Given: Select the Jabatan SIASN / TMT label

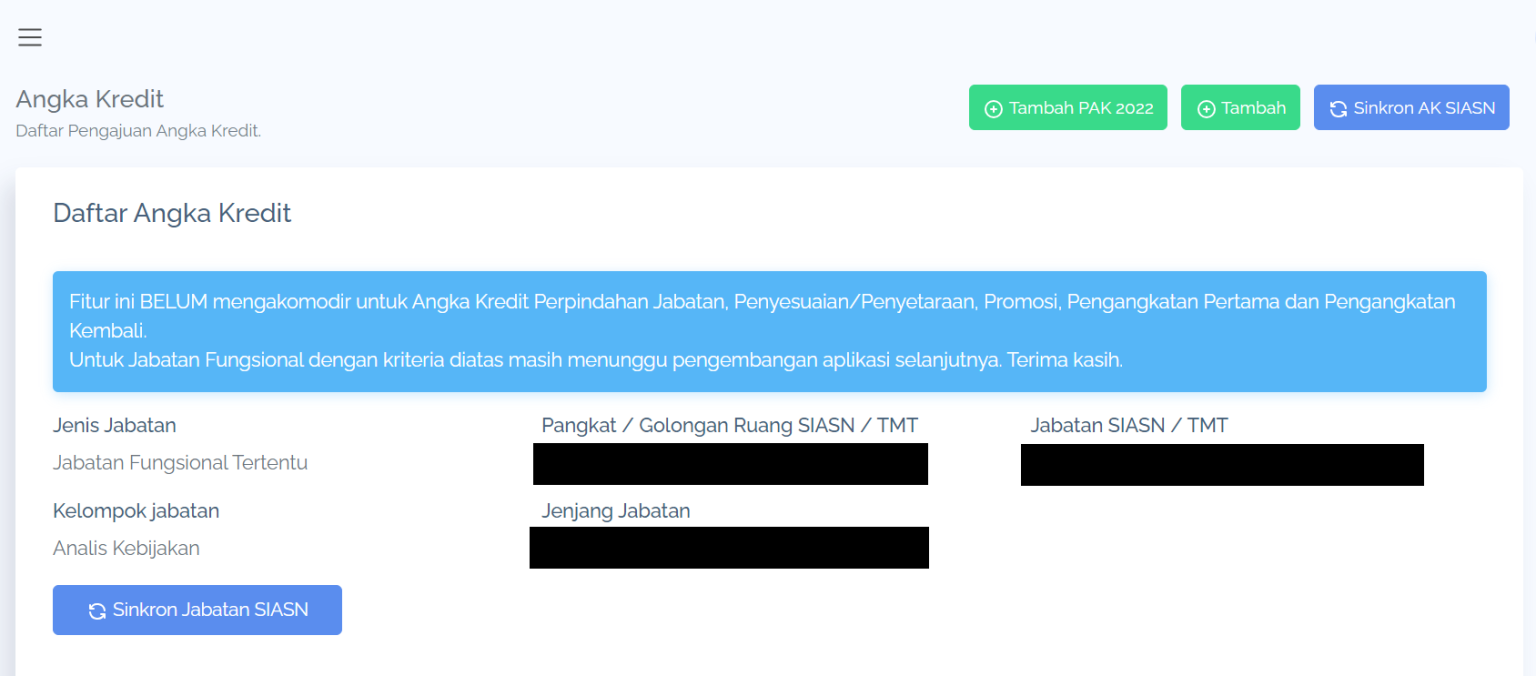Looking at the screenshot, I should (1129, 426).
